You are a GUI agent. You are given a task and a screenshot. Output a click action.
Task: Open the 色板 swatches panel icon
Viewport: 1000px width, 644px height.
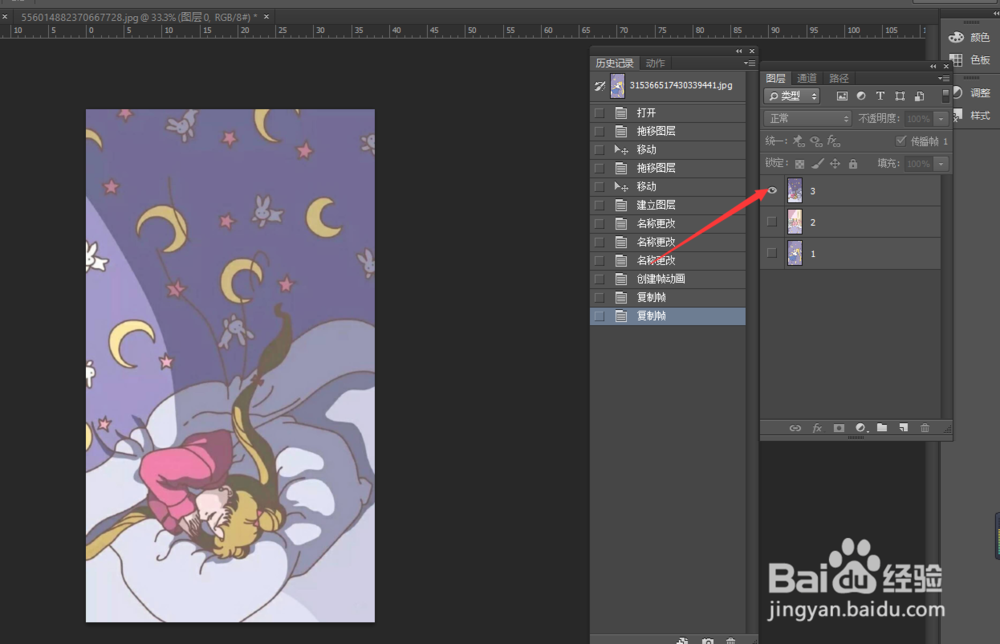click(x=956, y=60)
